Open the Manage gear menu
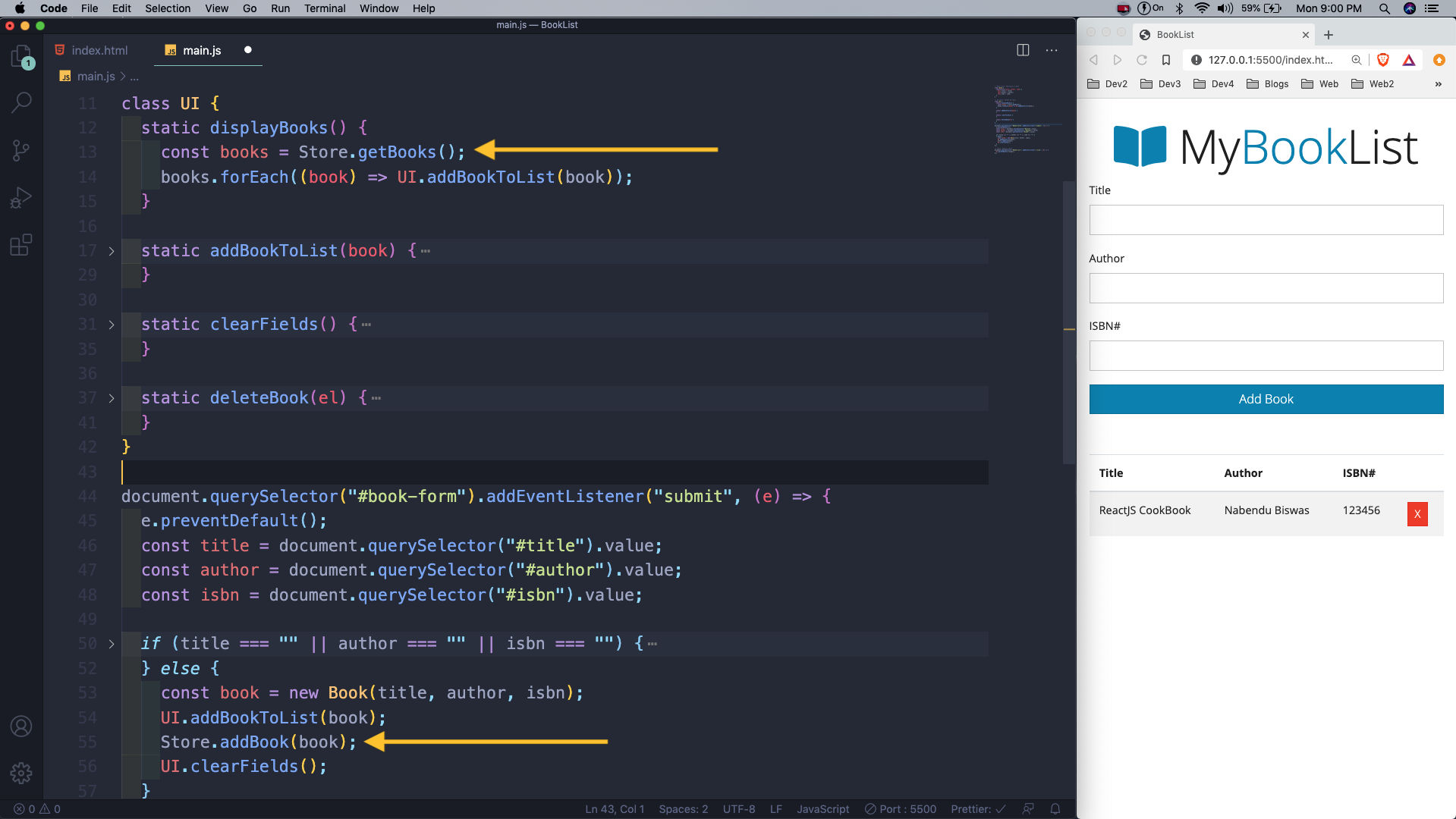The height and width of the screenshot is (819, 1456). 21,773
